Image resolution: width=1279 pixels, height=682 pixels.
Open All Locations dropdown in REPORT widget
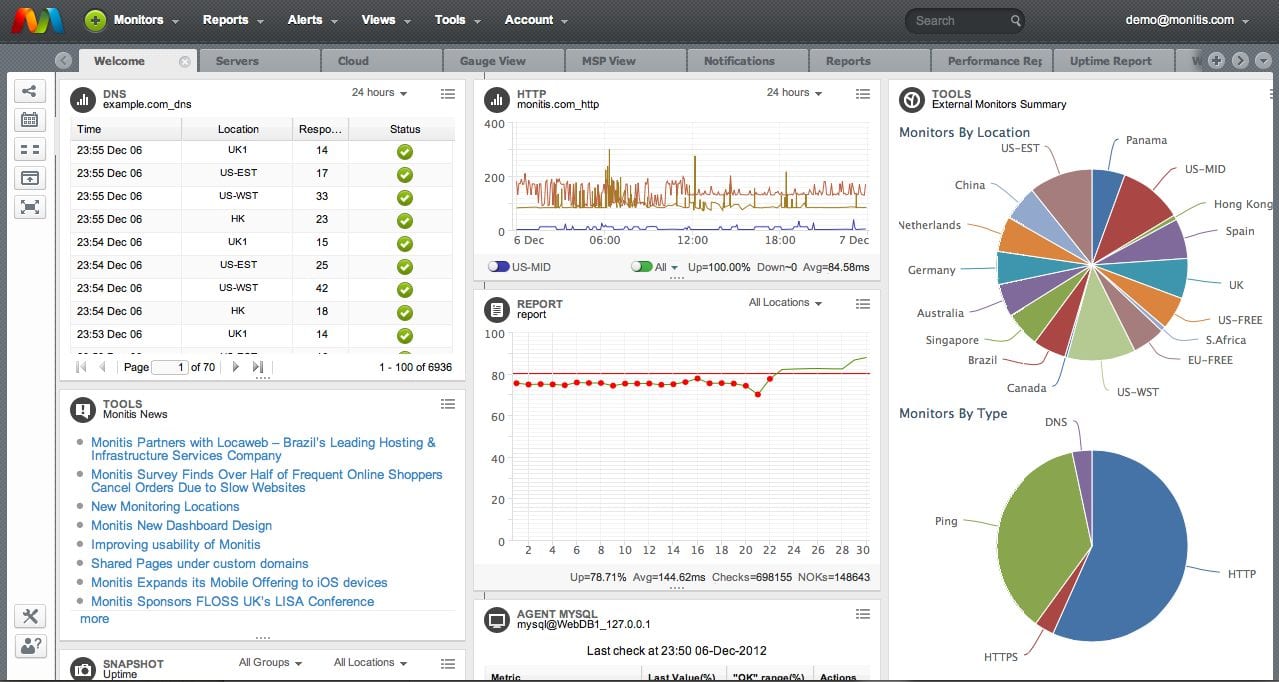click(x=785, y=303)
